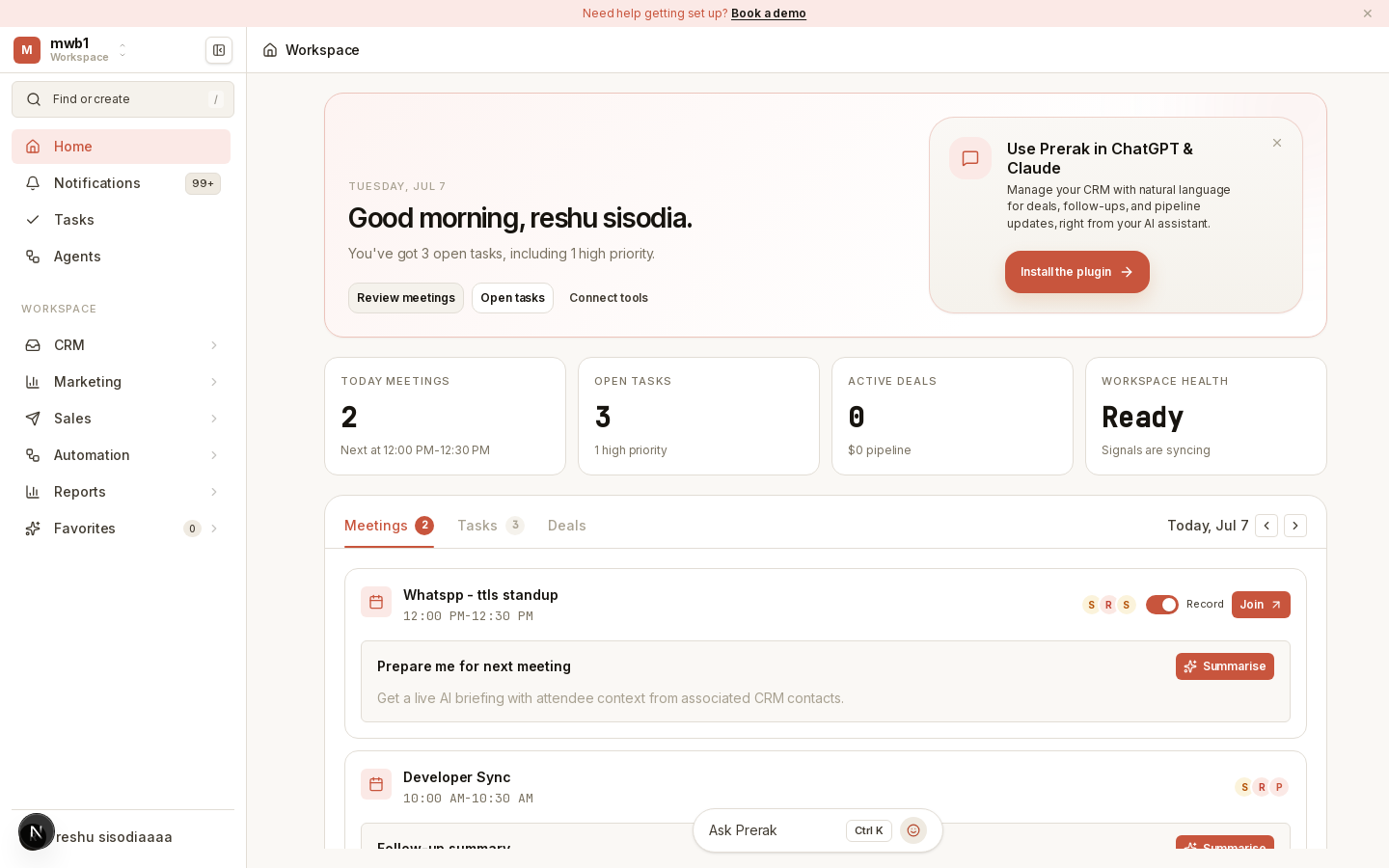Open the Developer Sync meeting title

456,777
